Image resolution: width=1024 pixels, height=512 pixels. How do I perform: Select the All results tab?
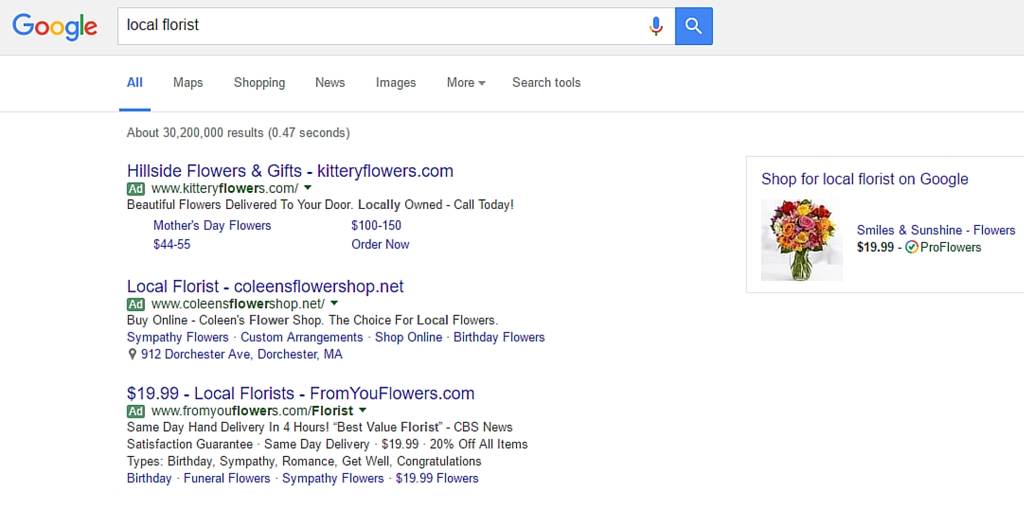135,83
